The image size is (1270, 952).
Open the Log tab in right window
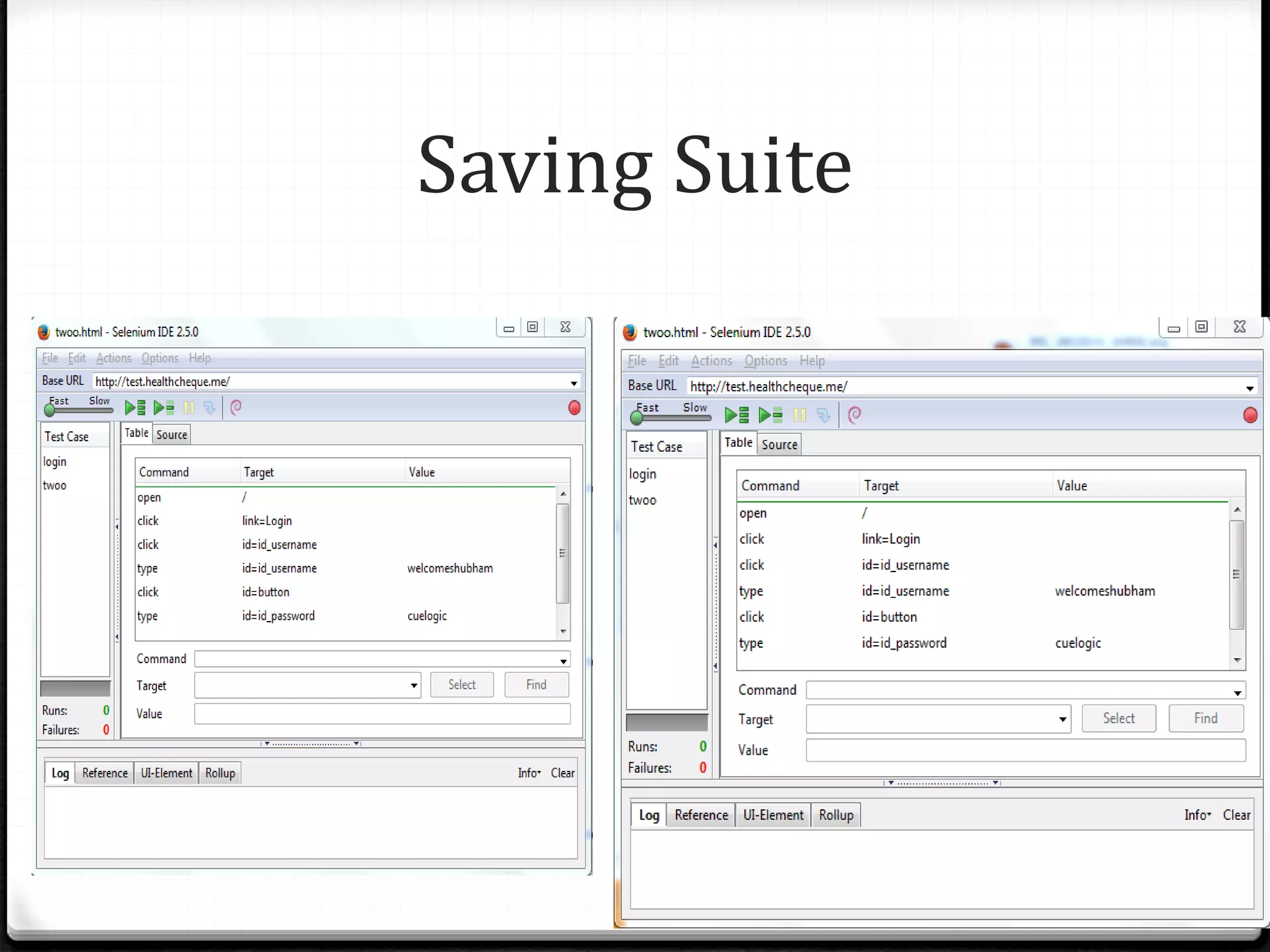pyautogui.click(x=649, y=815)
